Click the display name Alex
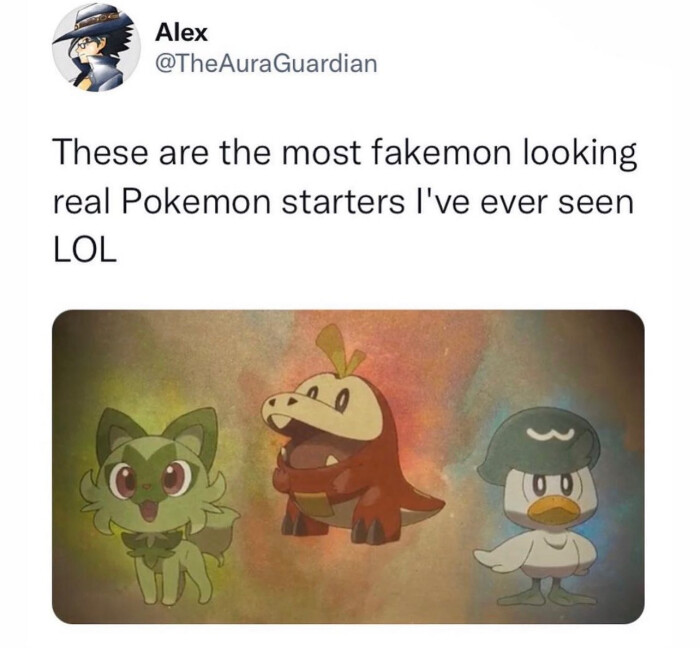Viewport: 700px width, 648px height. point(182,33)
